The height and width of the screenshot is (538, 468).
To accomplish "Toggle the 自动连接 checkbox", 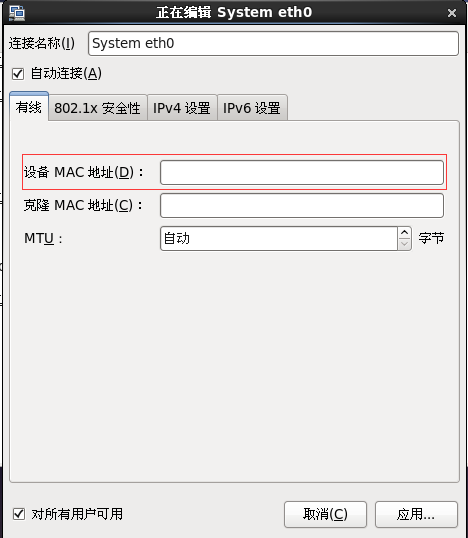I will click(18, 74).
